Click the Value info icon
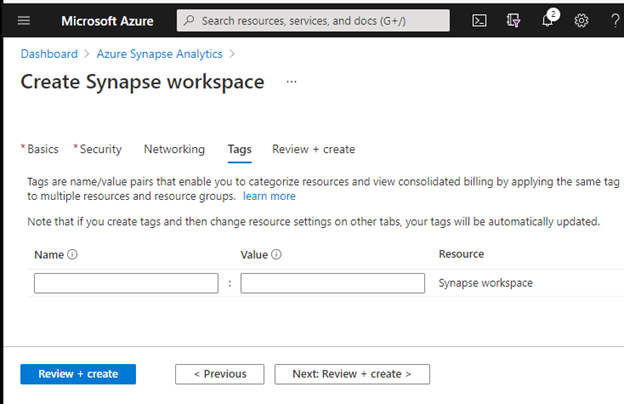624x404 pixels. pos(276,254)
